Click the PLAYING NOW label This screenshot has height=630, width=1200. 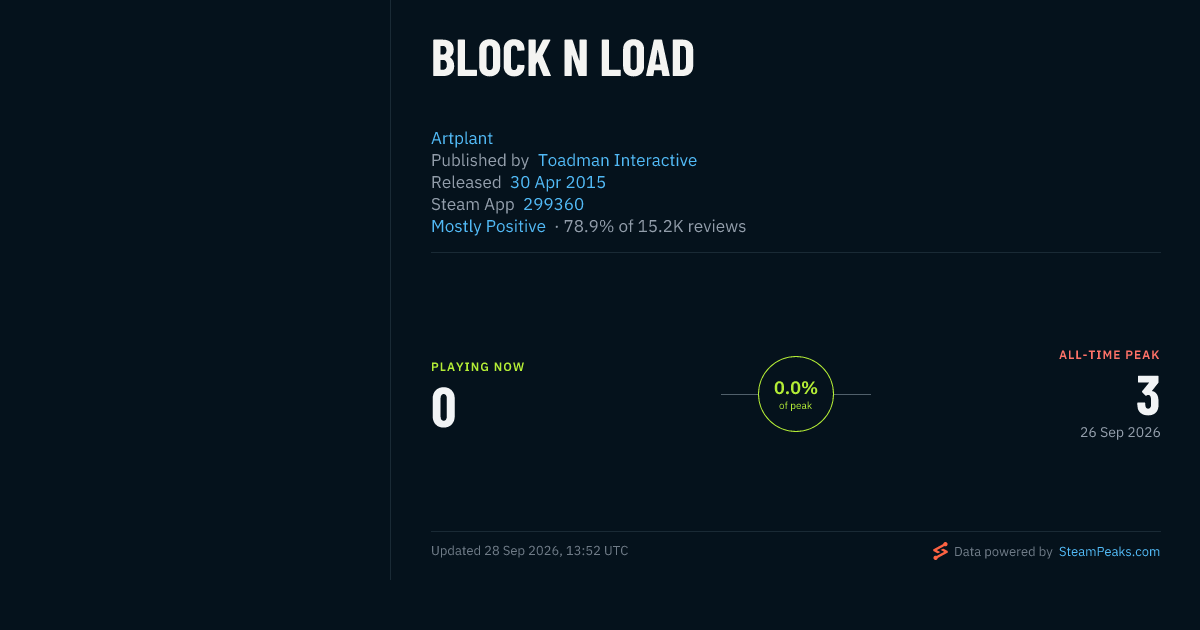click(x=478, y=367)
